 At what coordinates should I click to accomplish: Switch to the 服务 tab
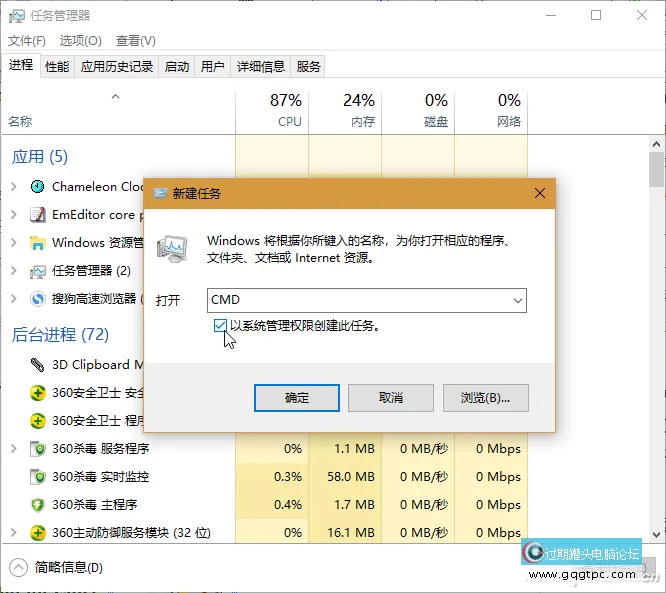click(308, 67)
